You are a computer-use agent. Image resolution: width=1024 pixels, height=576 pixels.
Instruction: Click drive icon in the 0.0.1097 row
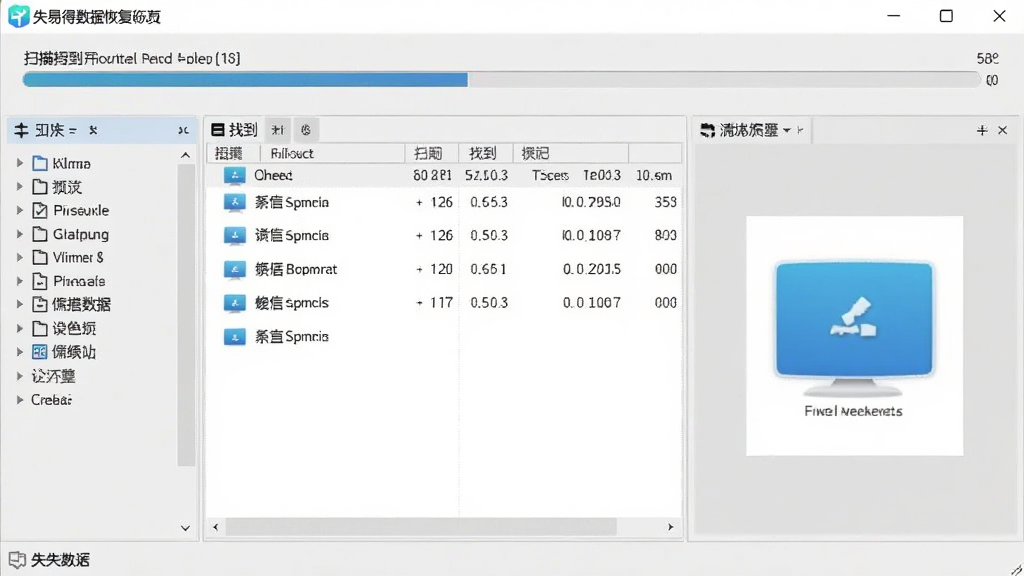(x=234, y=235)
